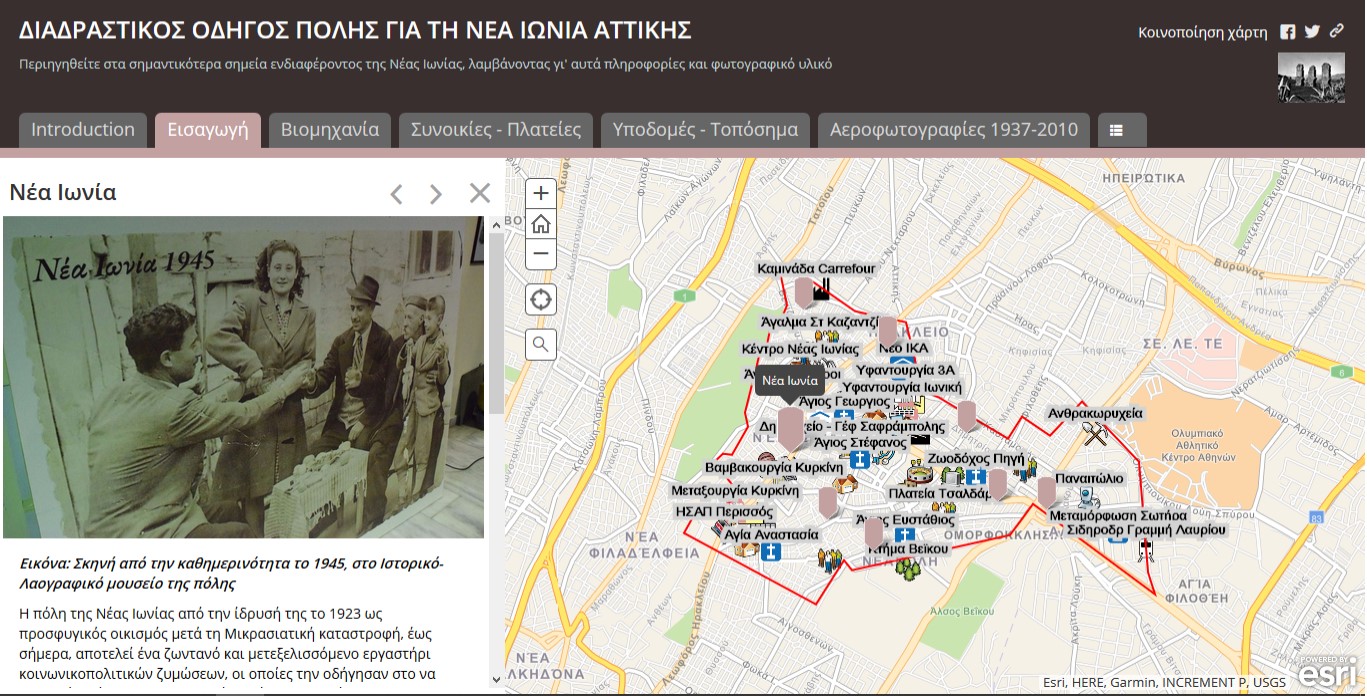Viewport: 1367px width, 696px height.
Task: Share map on Facebook
Action: [1288, 32]
